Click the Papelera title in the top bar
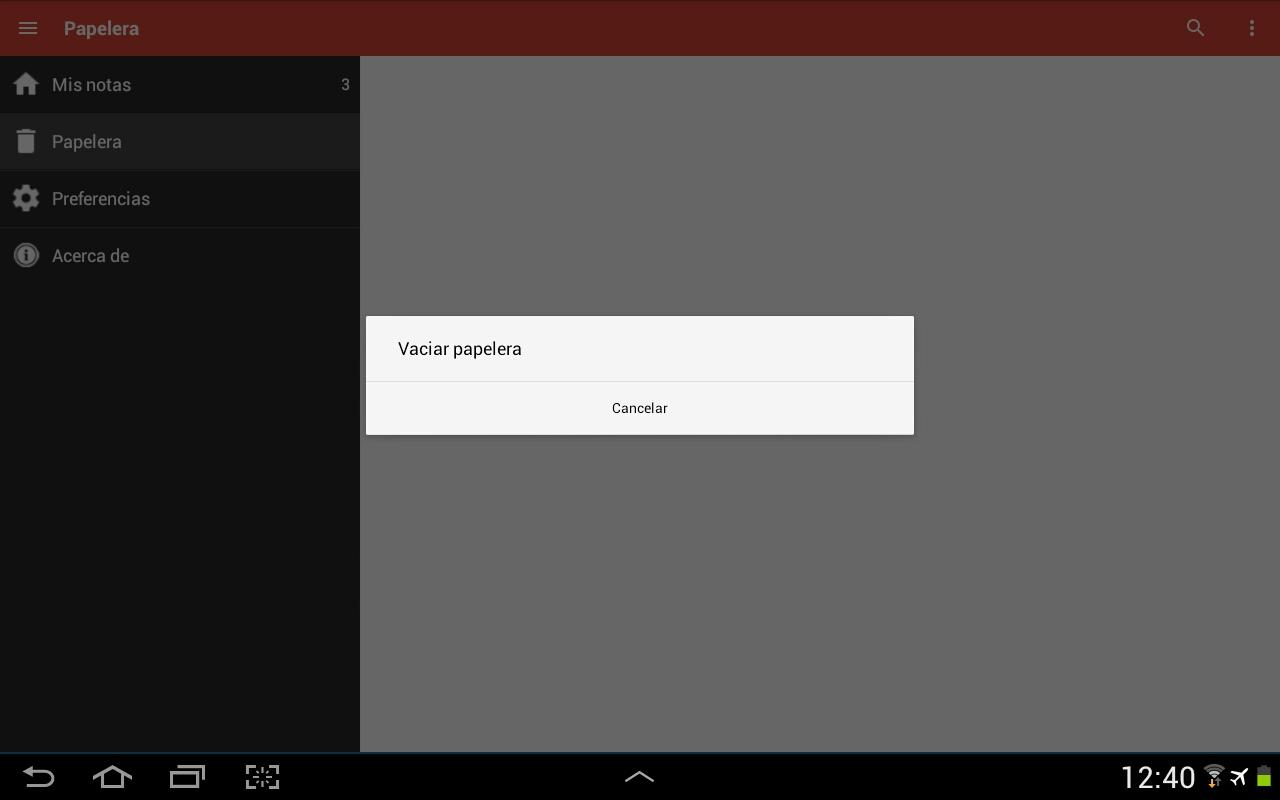Viewport: 1280px width, 800px height. coord(101,28)
